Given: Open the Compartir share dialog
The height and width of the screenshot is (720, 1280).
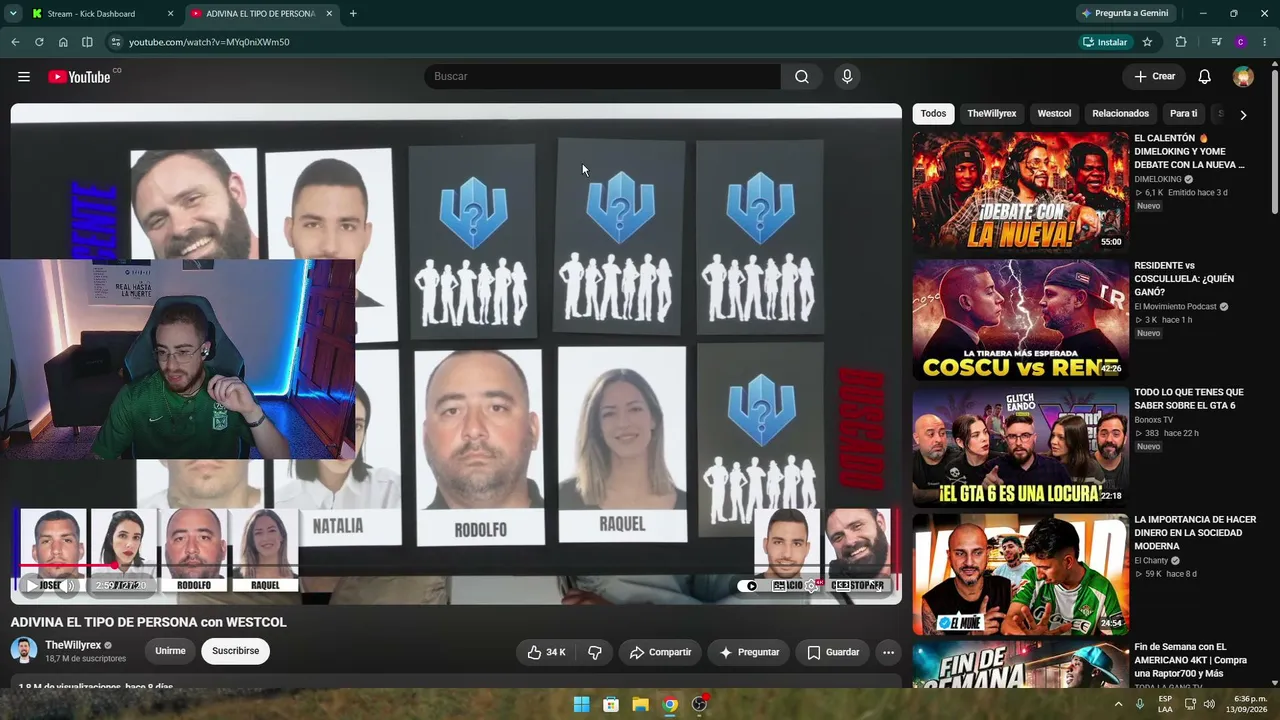Looking at the screenshot, I should [660, 652].
